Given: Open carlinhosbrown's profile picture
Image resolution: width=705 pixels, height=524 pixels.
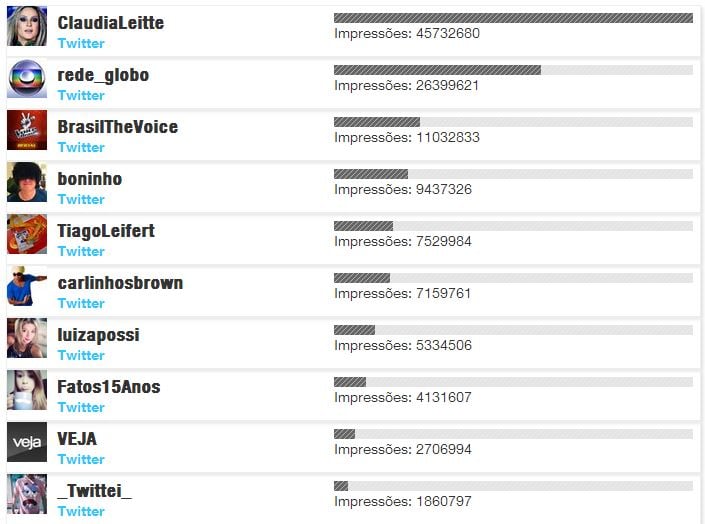Looking at the screenshot, I should pos(27,286).
